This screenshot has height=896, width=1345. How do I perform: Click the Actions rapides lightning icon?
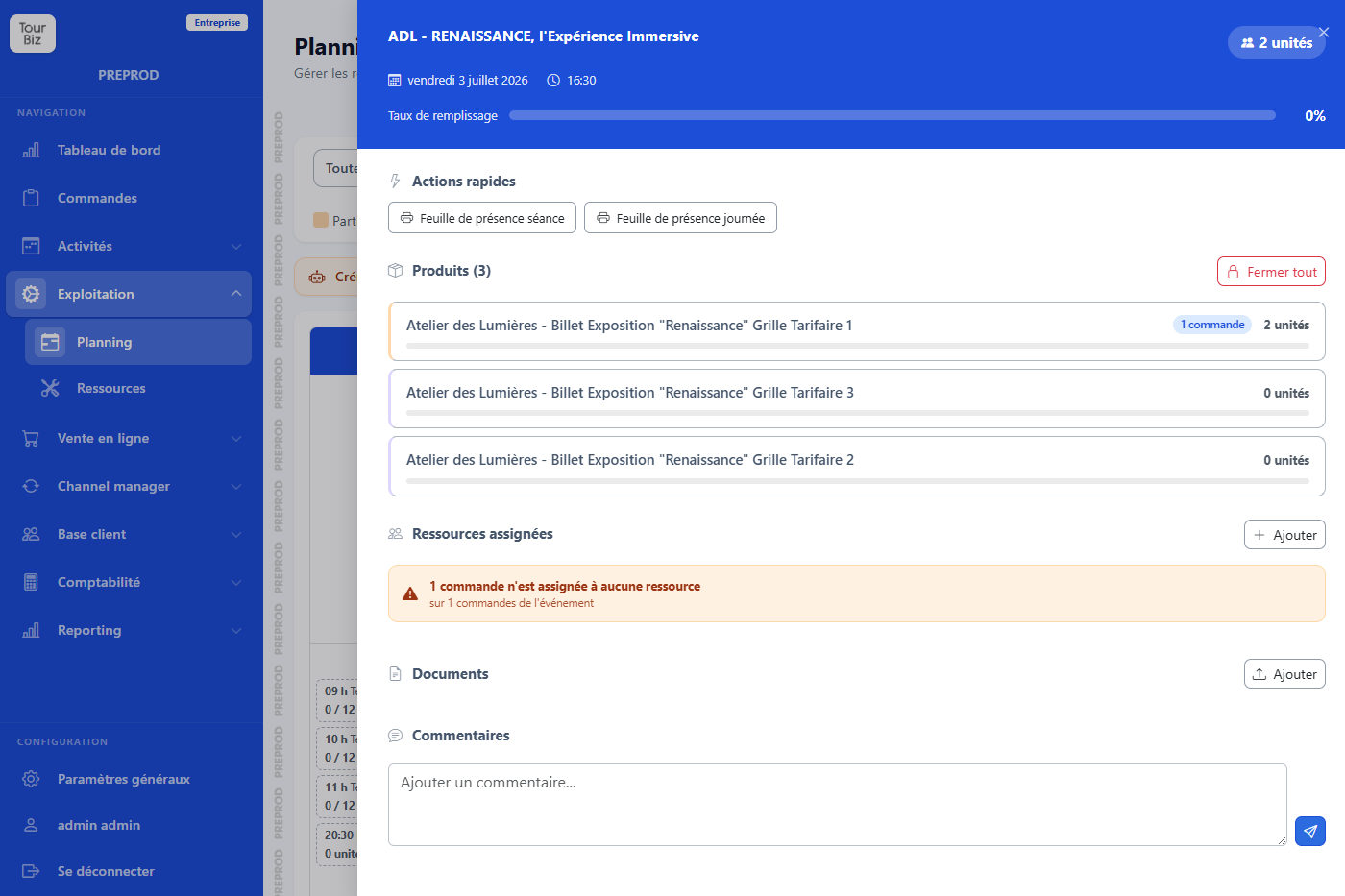[395, 182]
